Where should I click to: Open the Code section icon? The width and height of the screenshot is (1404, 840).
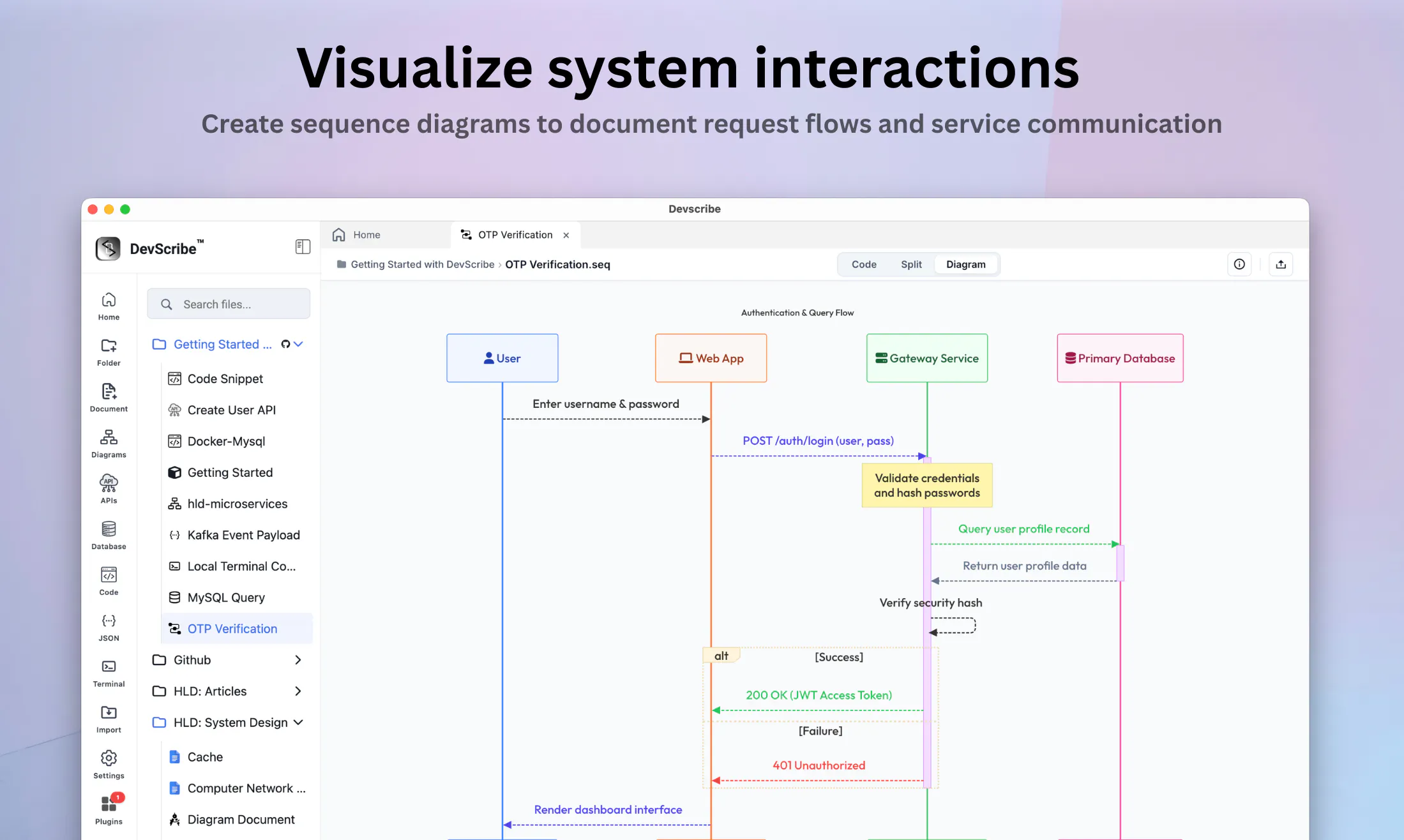109,582
